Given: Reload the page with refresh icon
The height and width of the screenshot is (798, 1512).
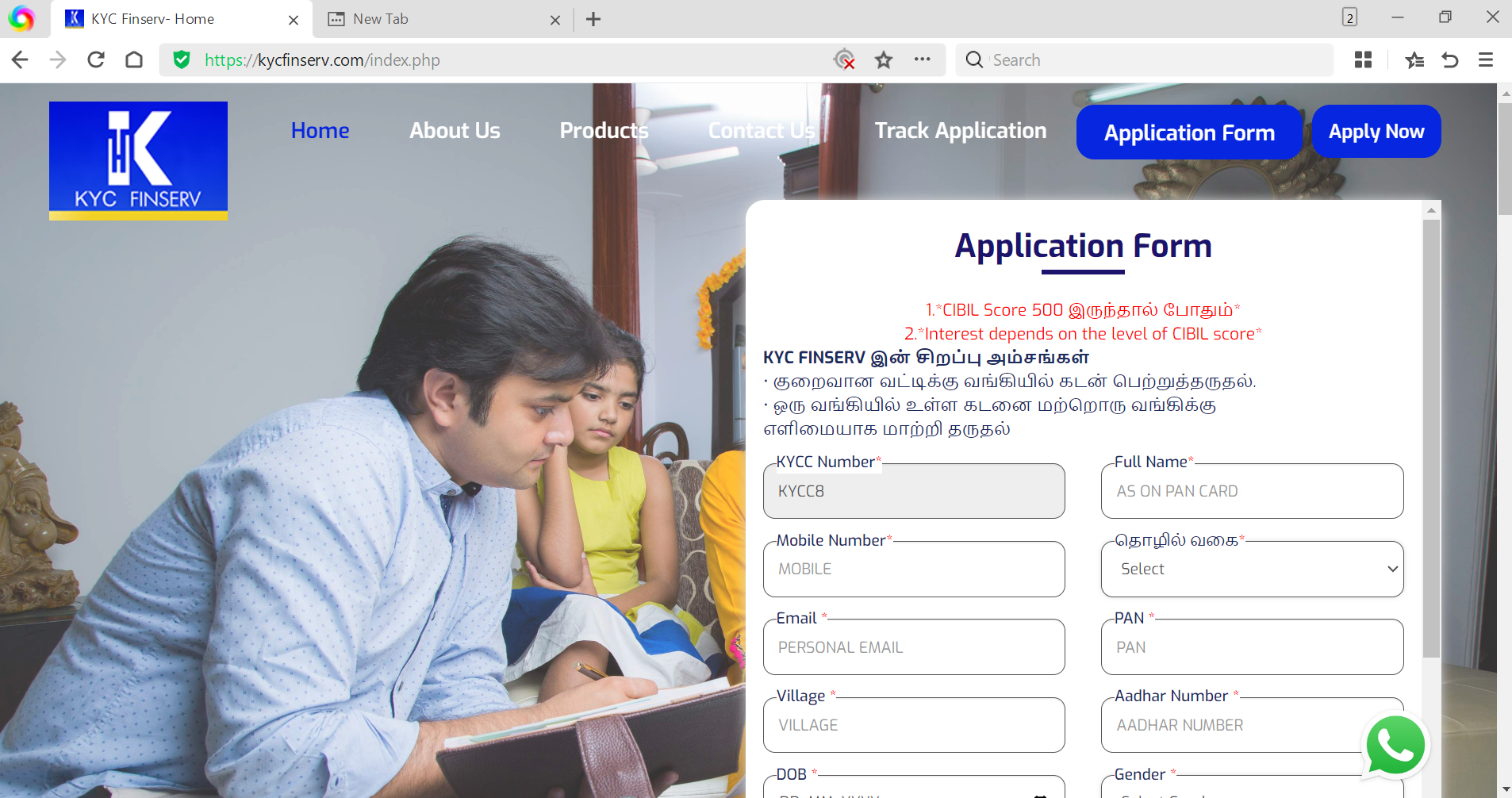Looking at the screenshot, I should click(96, 60).
